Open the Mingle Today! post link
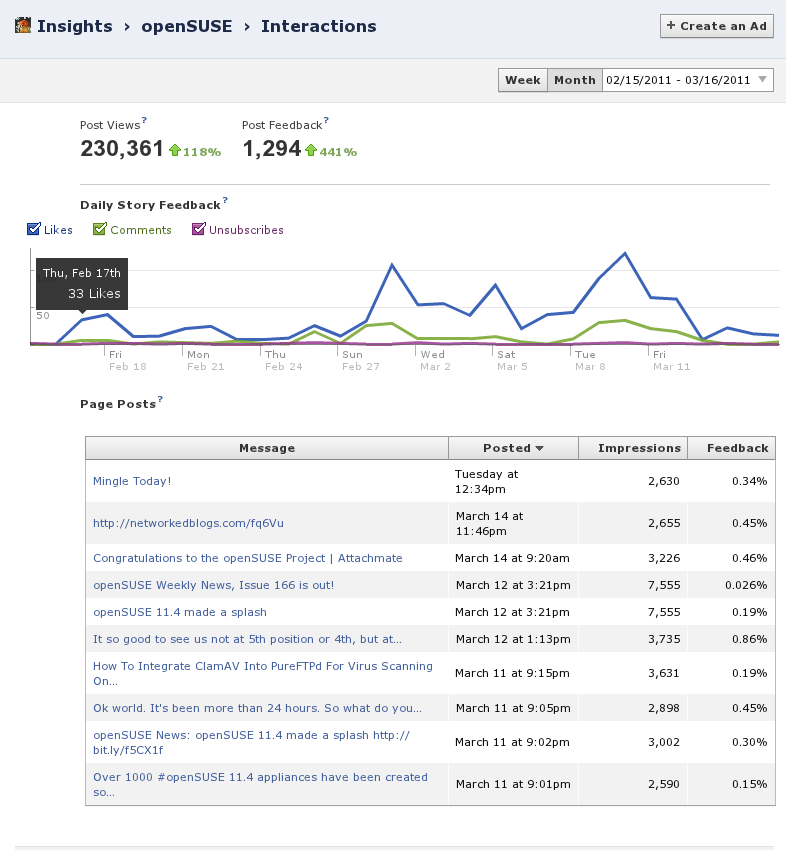The height and width of the screenshot is (850, 786). pos(132,481)
